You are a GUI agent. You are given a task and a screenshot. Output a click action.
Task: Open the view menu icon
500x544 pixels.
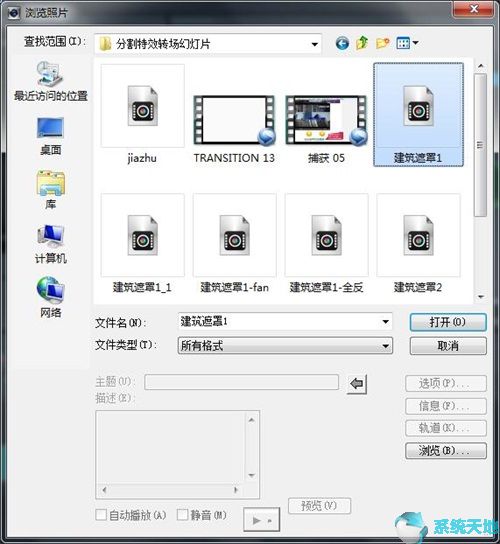coord(407,43)
